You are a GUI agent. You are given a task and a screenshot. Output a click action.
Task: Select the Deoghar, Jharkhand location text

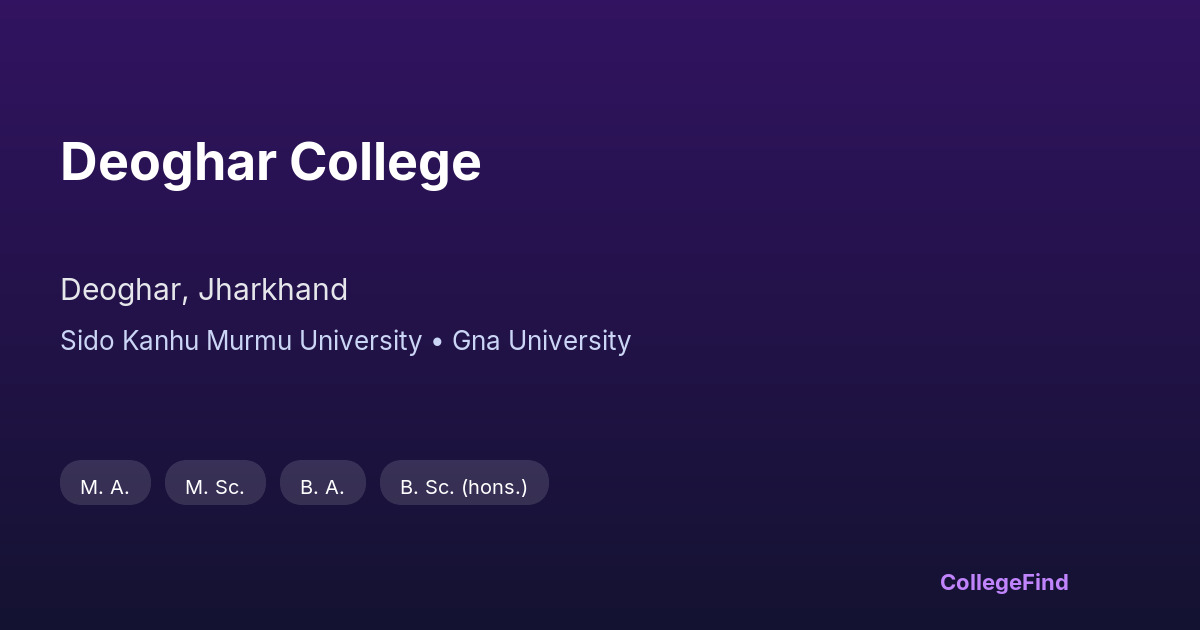(x=204, y=290)
